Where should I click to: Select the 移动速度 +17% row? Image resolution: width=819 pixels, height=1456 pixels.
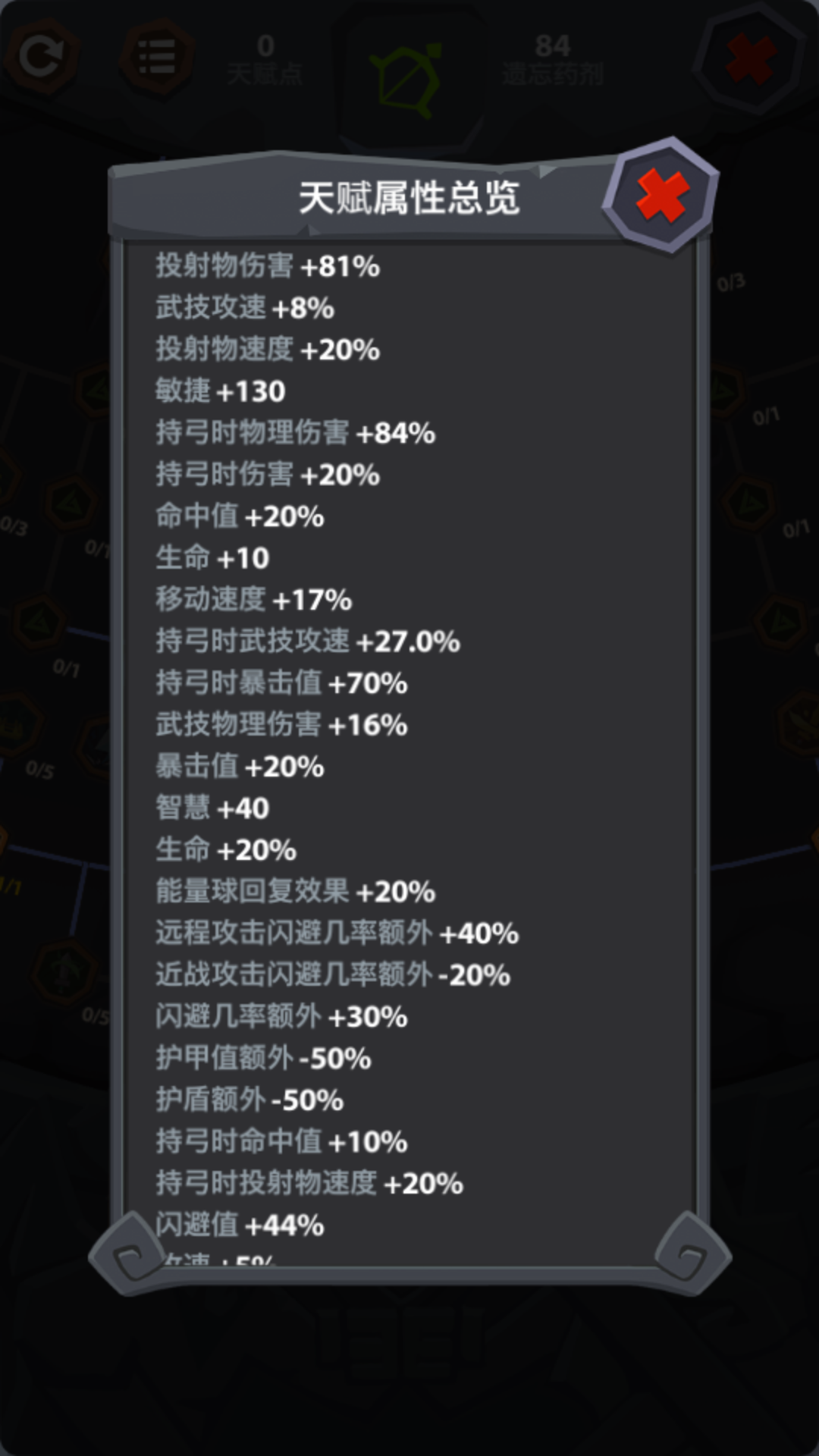click(x=254, y=600)
